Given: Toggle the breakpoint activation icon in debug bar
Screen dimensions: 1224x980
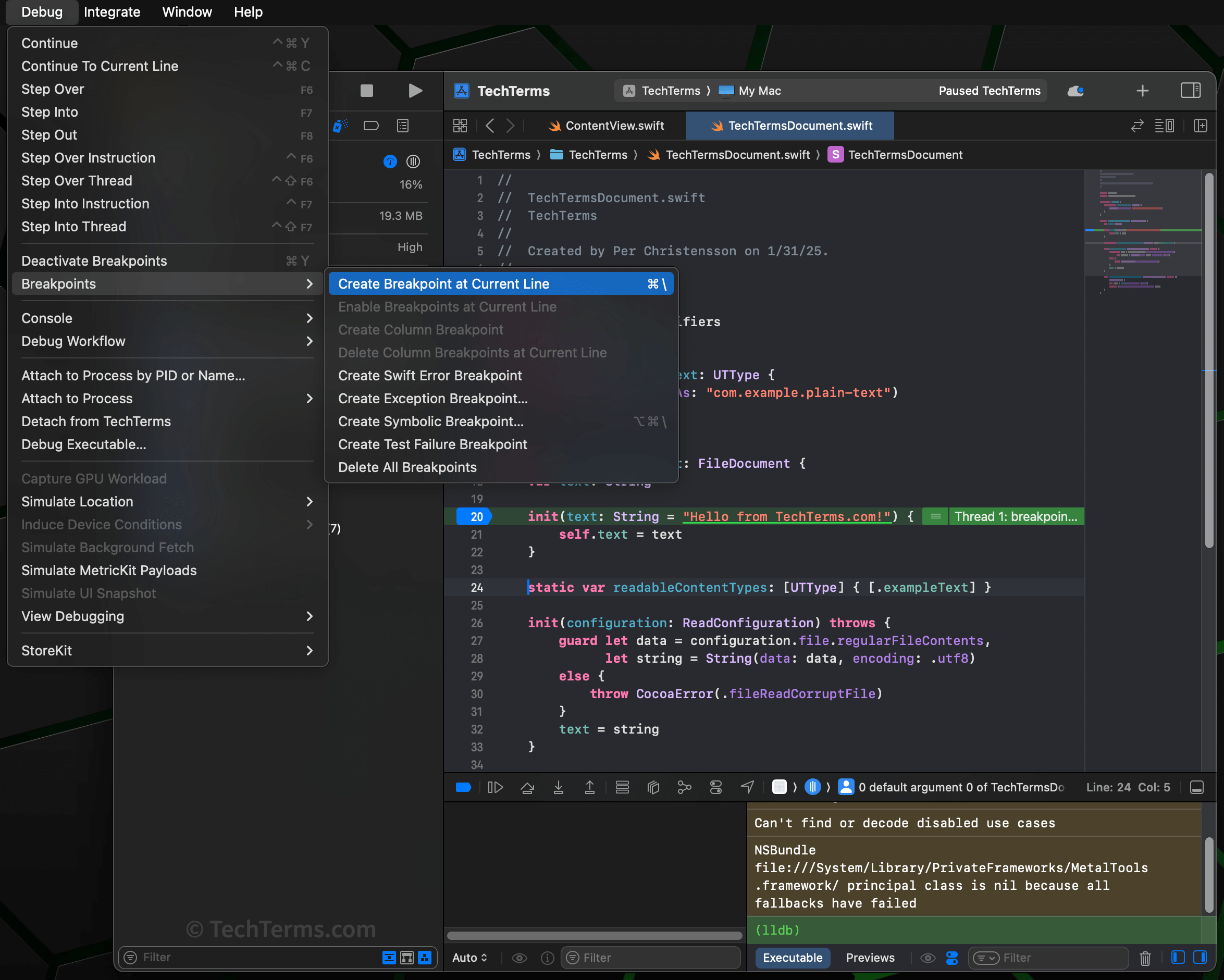Looking at the screenshot, I should [463, 787].
